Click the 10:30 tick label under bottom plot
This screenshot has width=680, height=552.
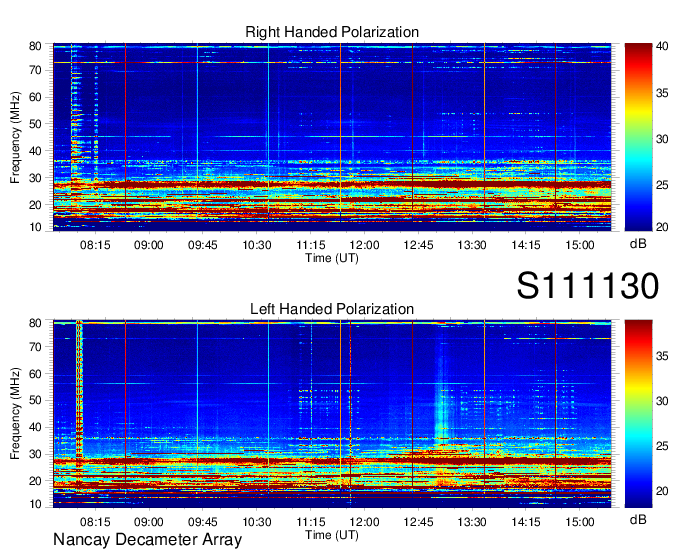257,522
